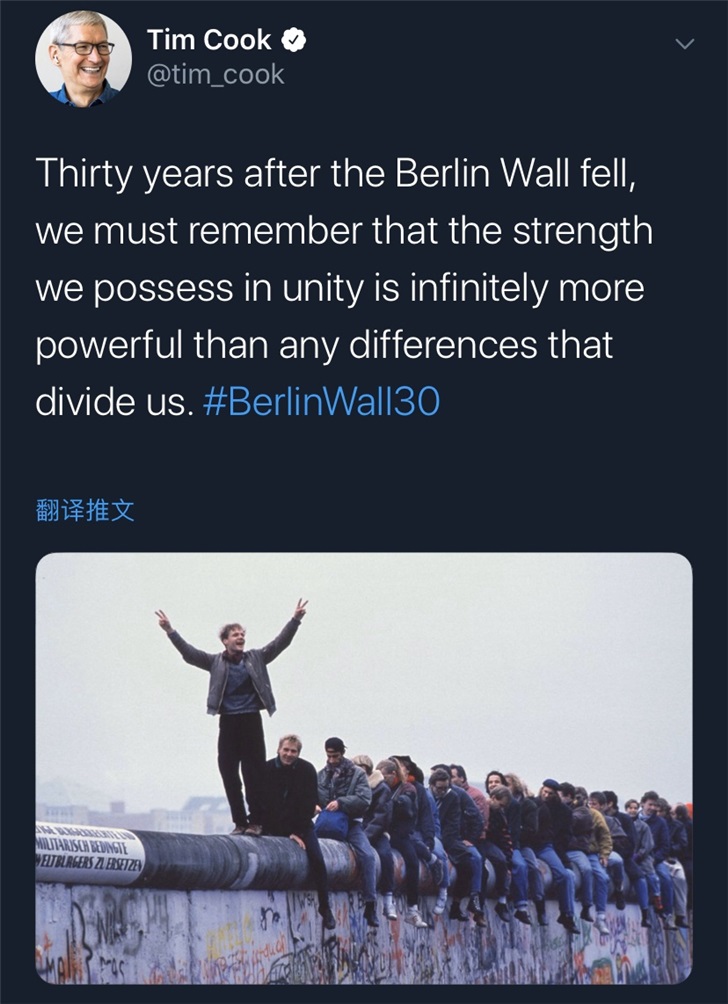Open the Berlin Wall photo attachment

coord(364,767)
